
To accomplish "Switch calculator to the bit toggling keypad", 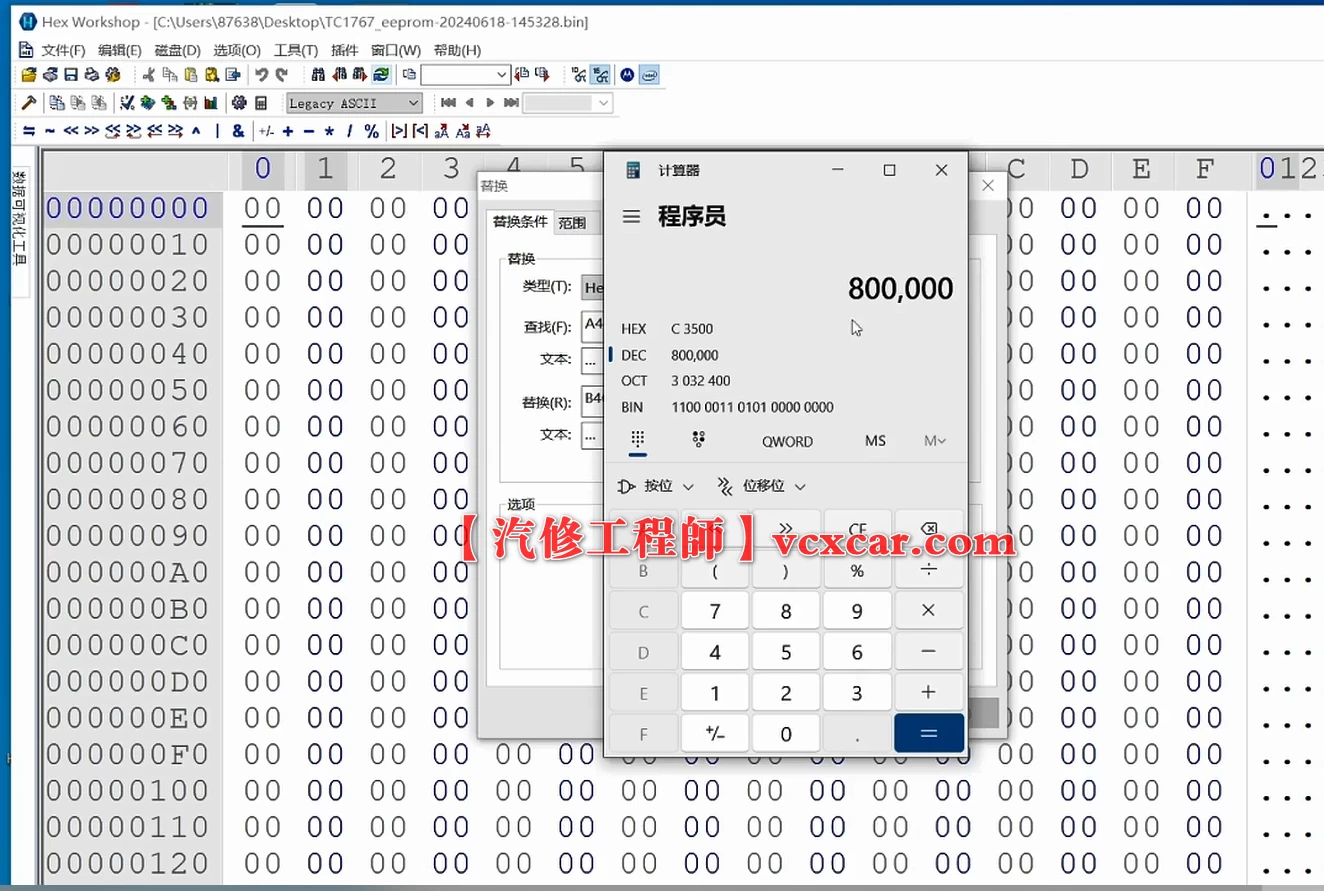I will pos(699,441).
